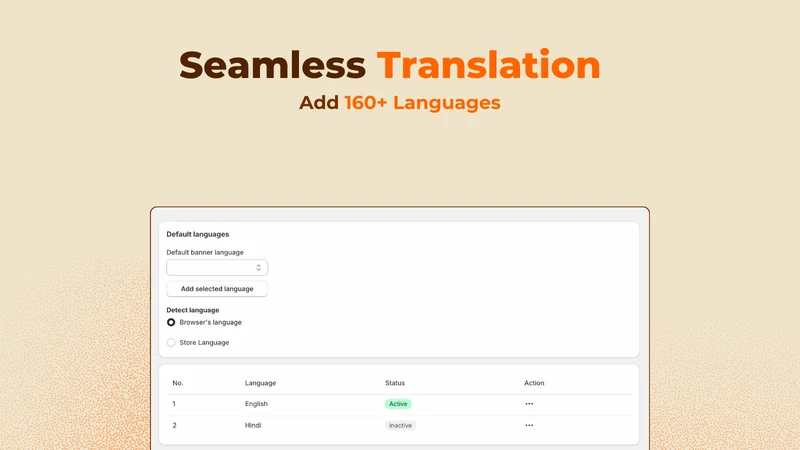
Task: Click the Add selected language button
Action: coord(217,289)
